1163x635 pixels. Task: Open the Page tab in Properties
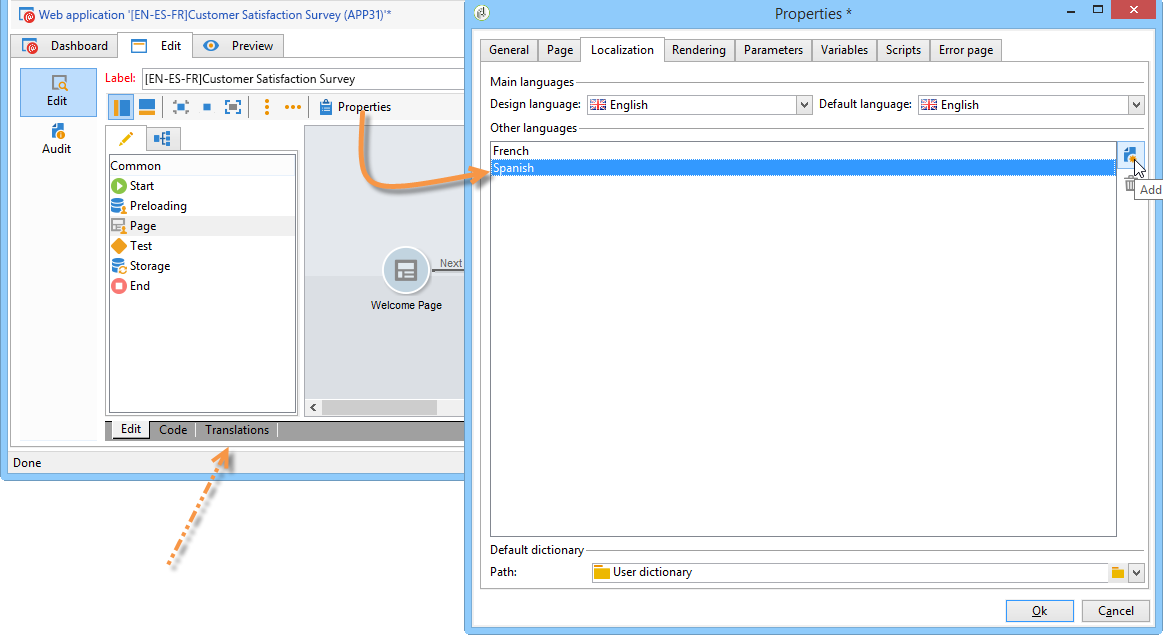560,50
